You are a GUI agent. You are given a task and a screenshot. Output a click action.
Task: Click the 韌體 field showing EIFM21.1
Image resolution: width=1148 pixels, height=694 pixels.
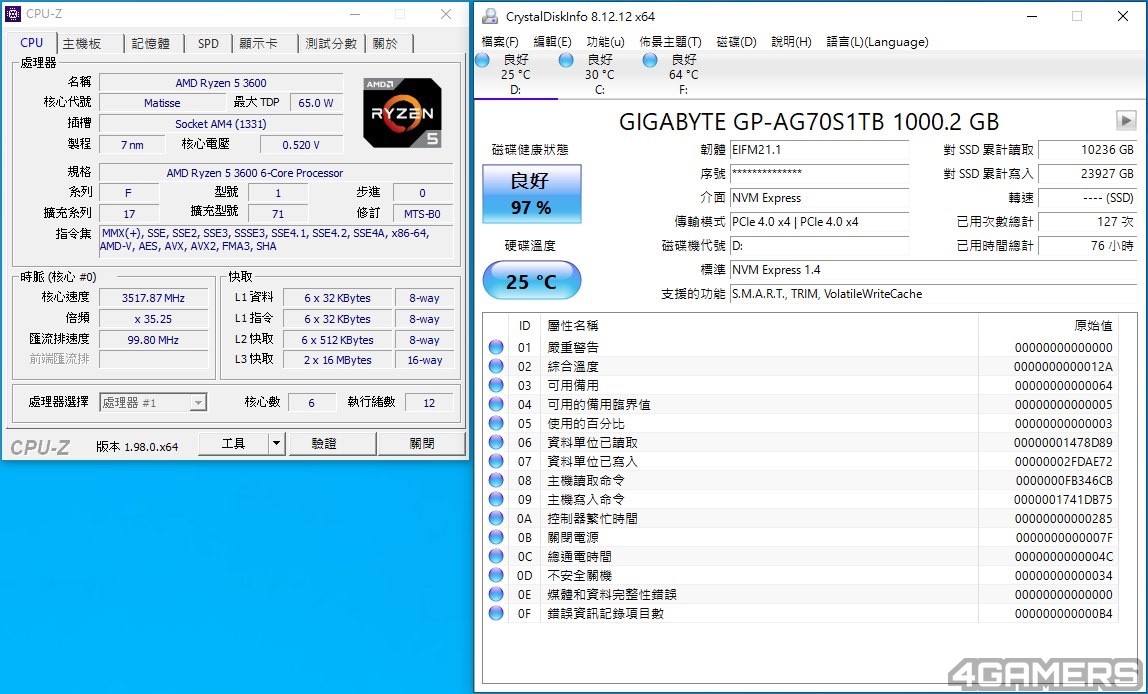819,150
